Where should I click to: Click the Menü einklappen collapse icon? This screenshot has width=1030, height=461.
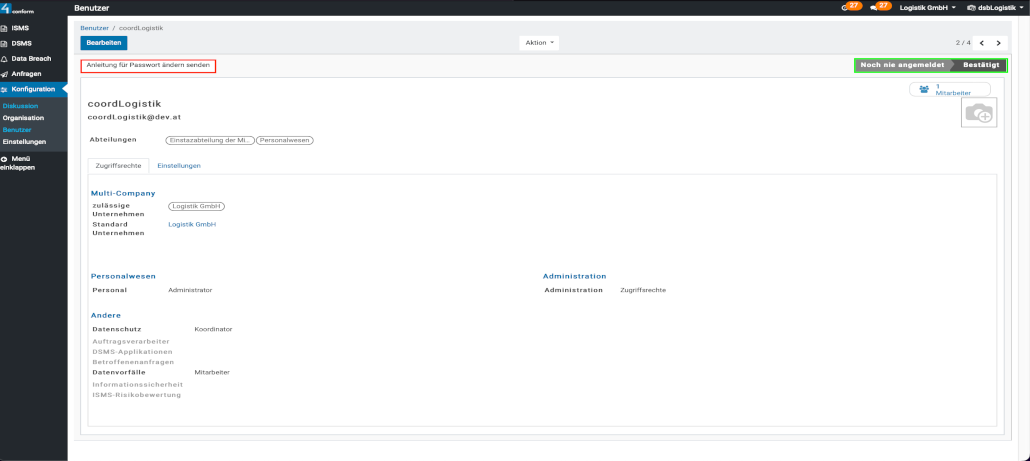click(5, 158)
